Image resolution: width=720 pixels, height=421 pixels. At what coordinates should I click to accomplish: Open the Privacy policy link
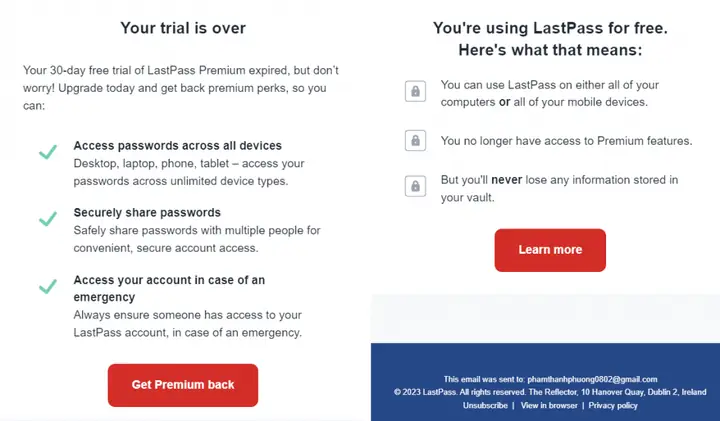click(x=613, y=405)
